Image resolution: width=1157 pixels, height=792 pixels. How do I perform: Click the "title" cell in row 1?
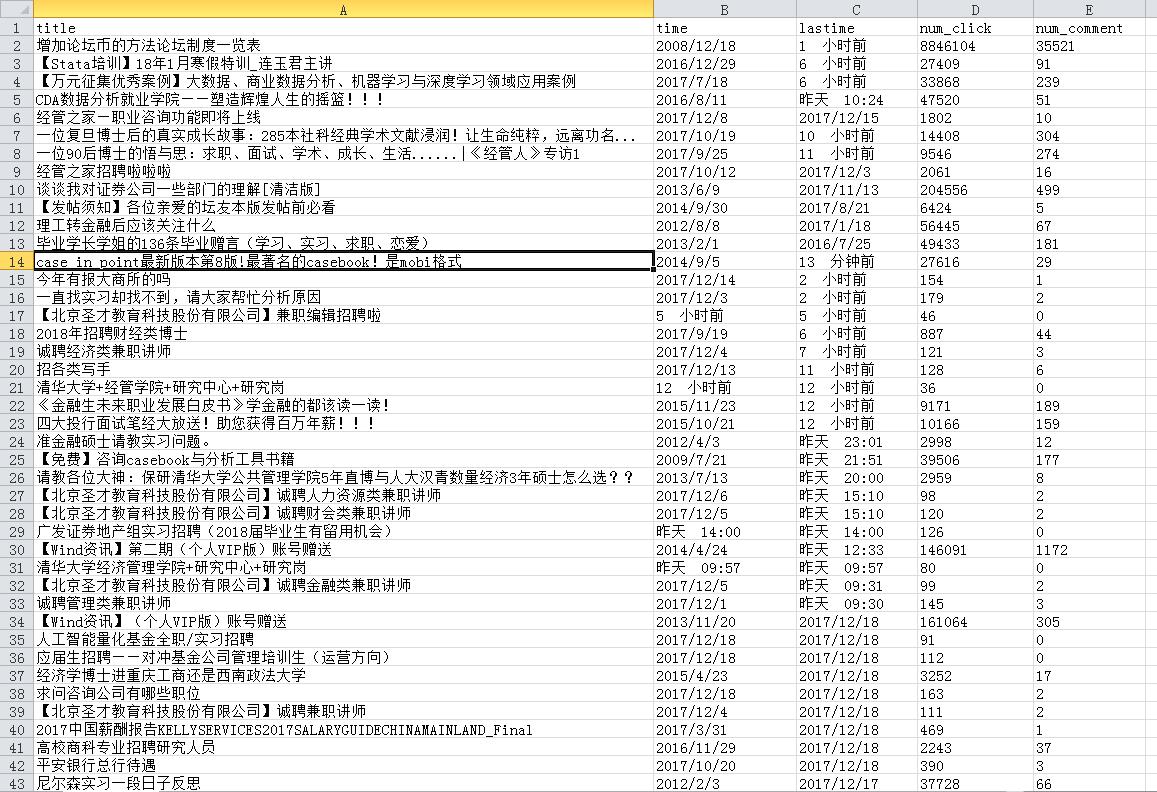click(x=343, y=28)
